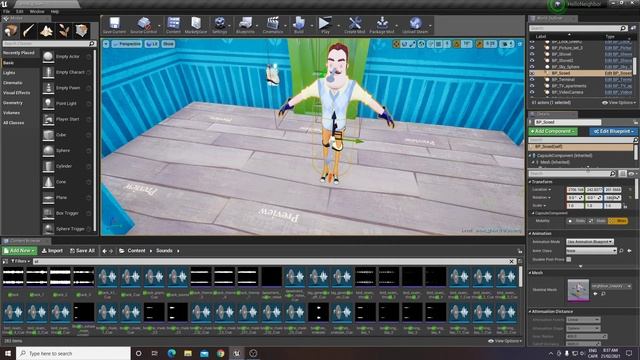
Task: Open the Window menu
Action: pos(37,11)
